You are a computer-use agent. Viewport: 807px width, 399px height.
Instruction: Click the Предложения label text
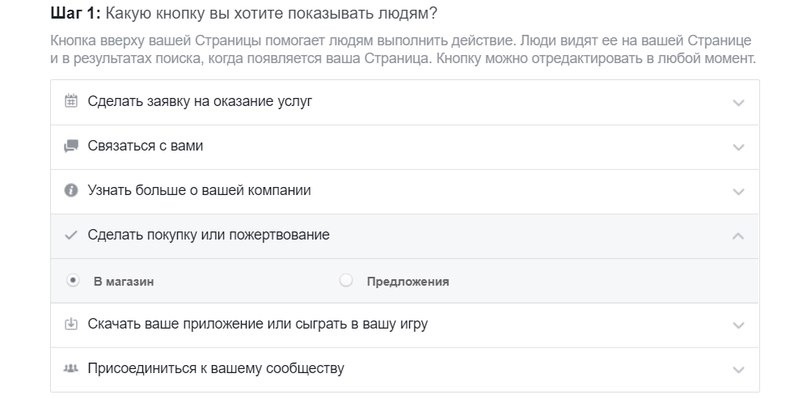(x=408, y=282)
